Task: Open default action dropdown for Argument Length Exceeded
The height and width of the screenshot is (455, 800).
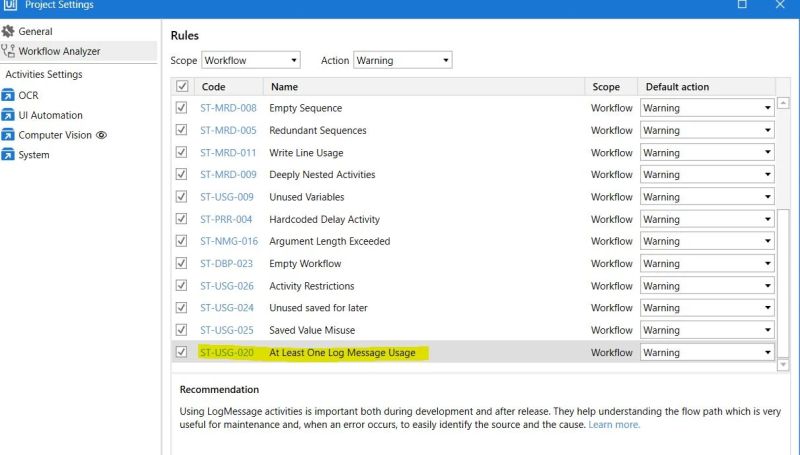Action: coord(707,241)
